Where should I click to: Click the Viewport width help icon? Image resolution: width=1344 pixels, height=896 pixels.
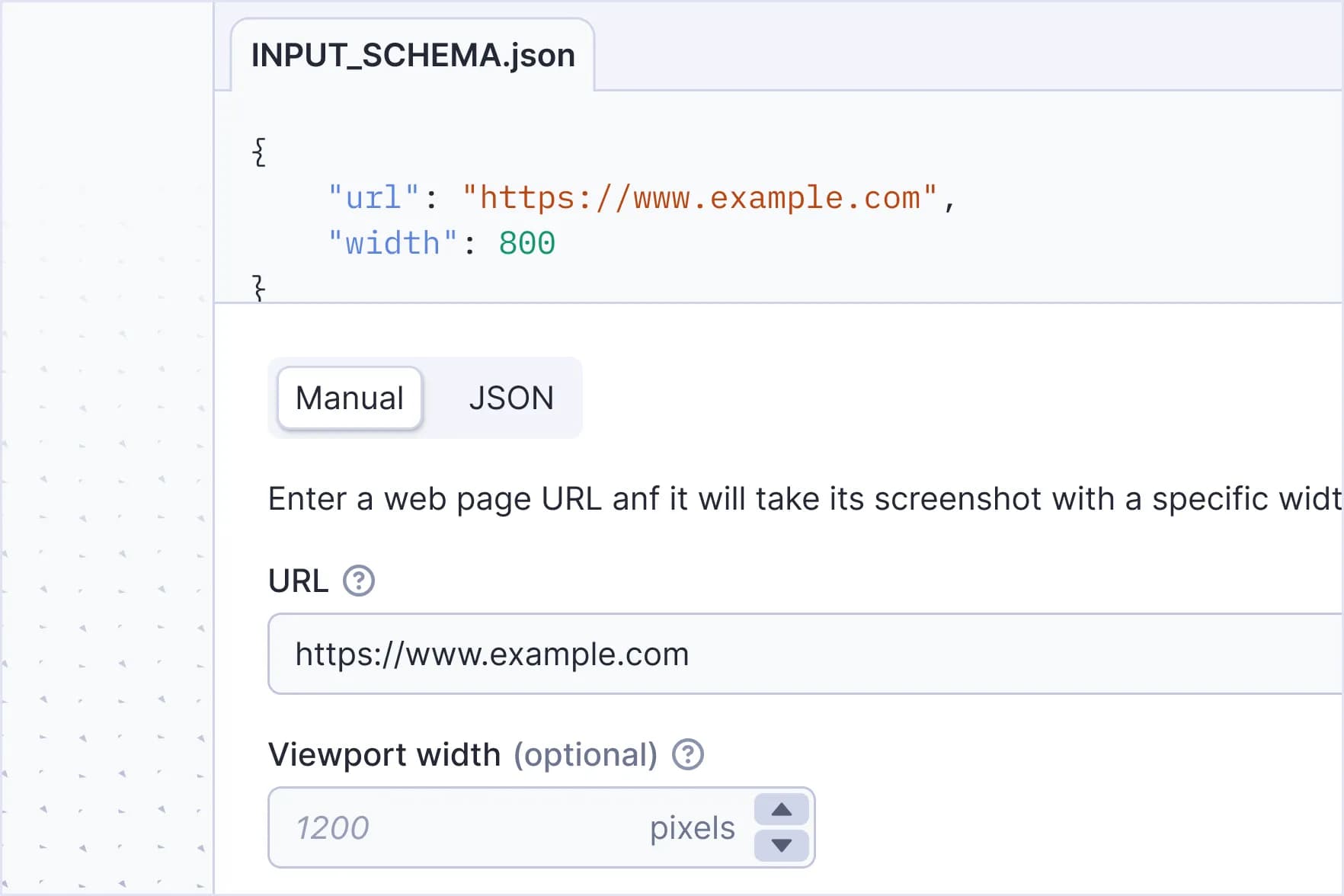point(687,755)
